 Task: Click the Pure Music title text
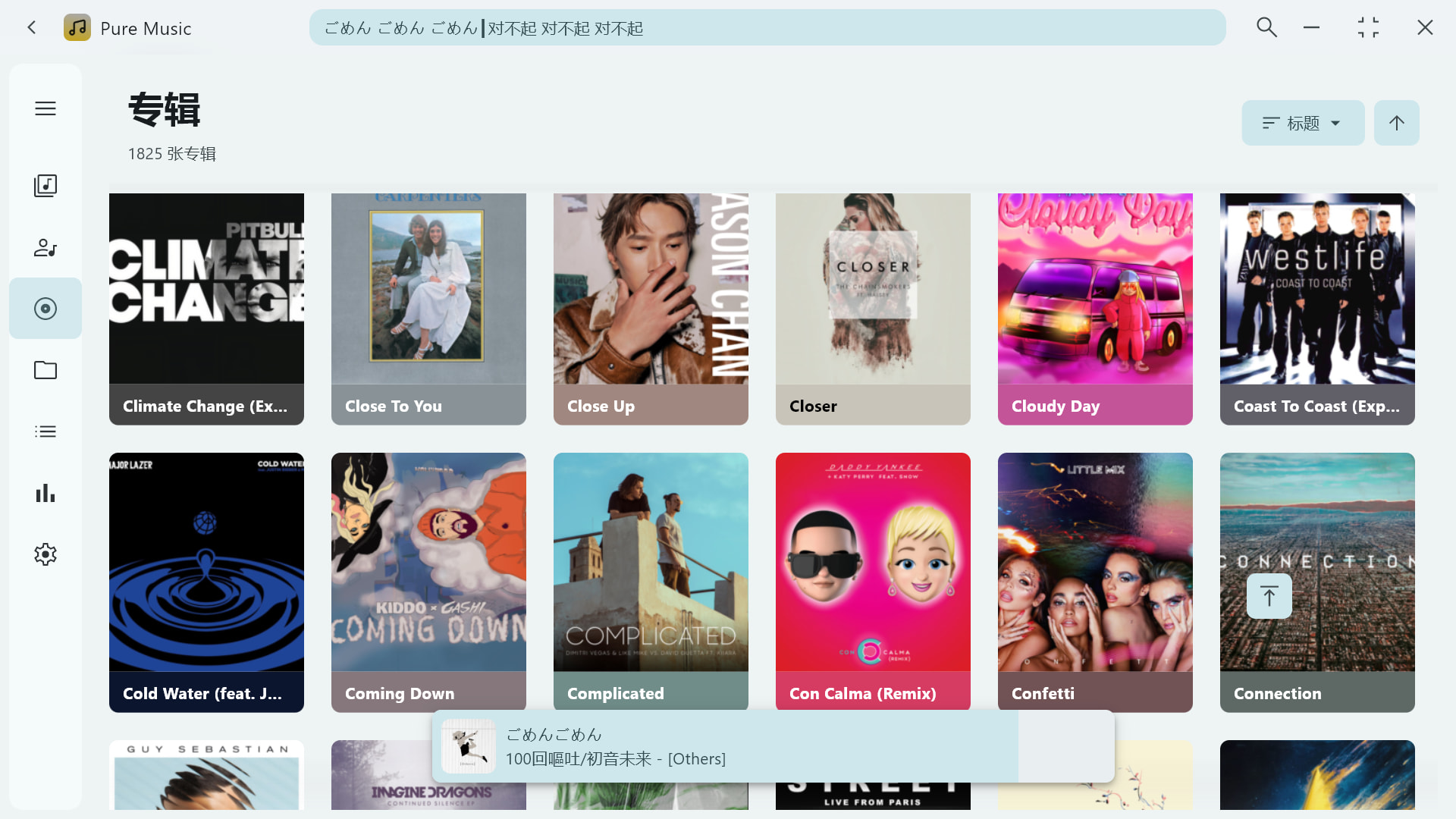[x=146, y=29]
